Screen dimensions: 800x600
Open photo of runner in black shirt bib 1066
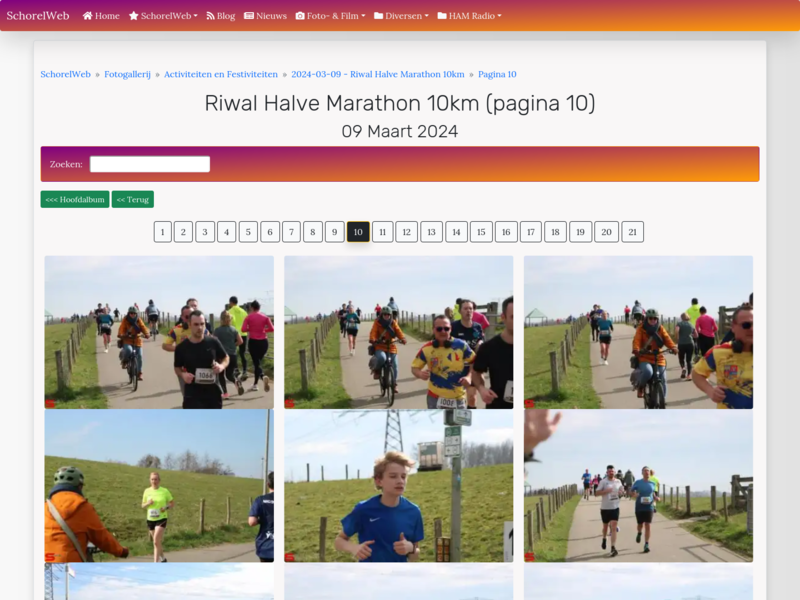[x=159, y=332]
